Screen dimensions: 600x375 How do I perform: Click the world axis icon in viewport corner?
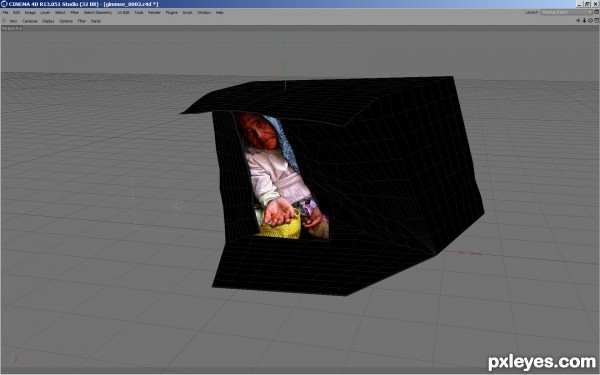(x=15, y=359)
